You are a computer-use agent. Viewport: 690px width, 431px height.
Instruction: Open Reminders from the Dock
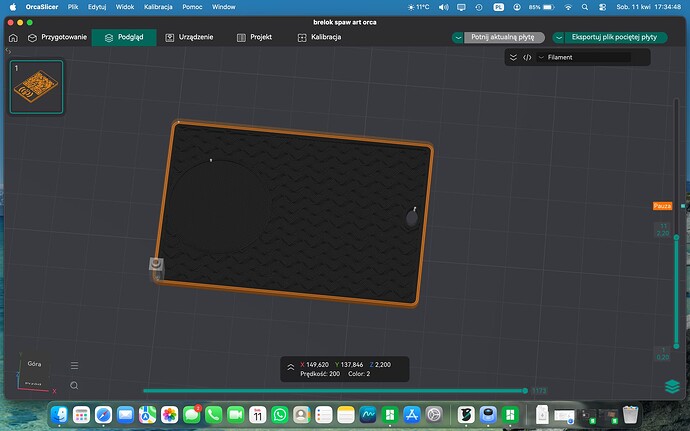point(323,415)
